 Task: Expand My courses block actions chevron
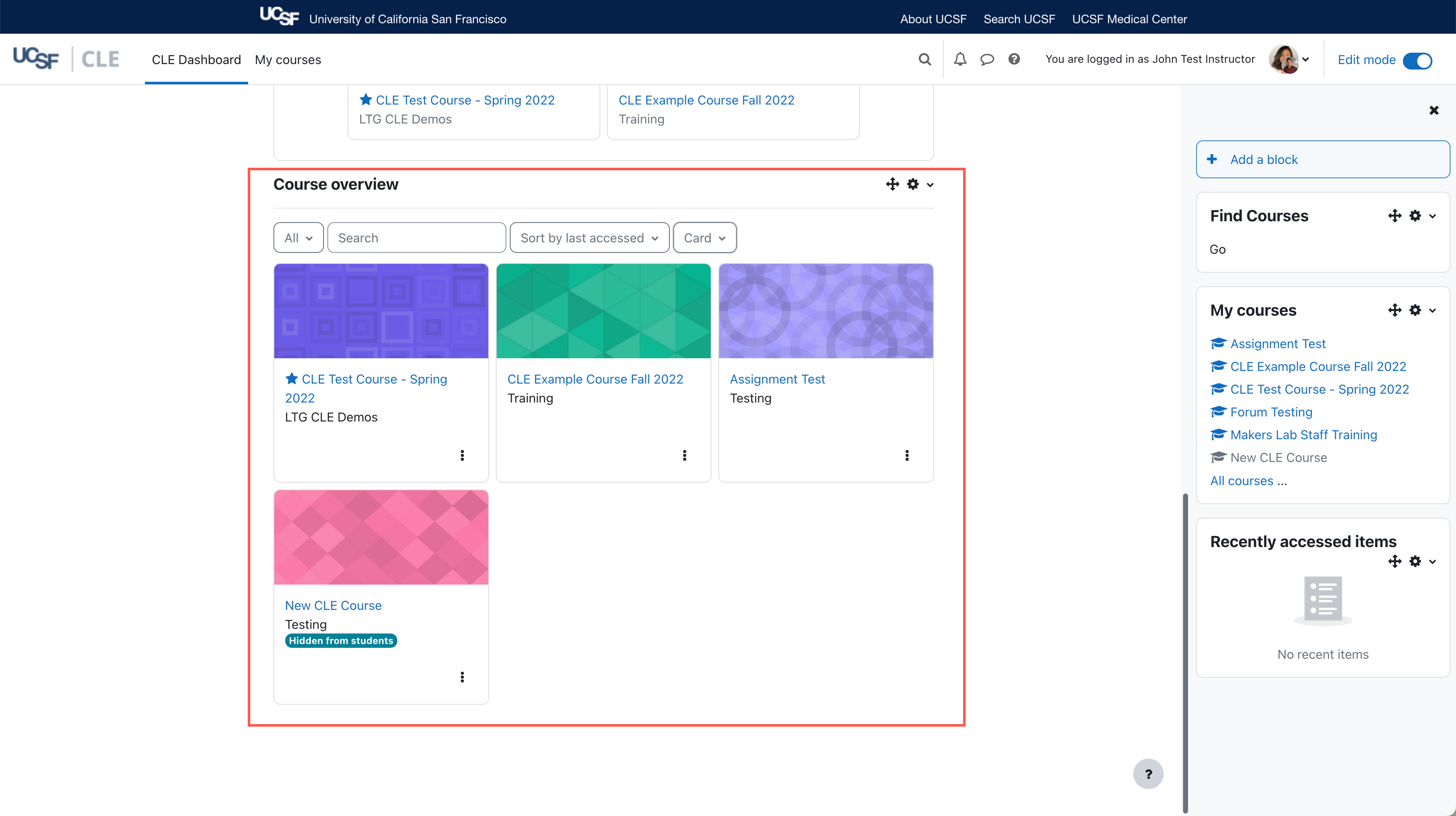click(1433, 311)
